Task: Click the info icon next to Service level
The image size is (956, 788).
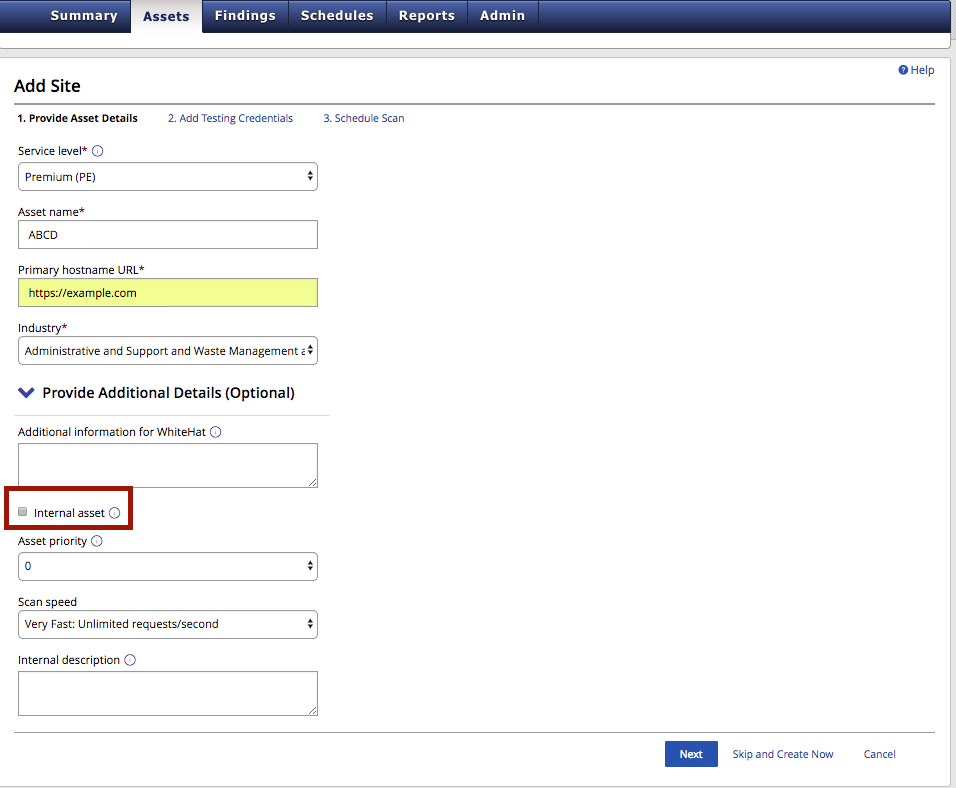Action: 96,150
